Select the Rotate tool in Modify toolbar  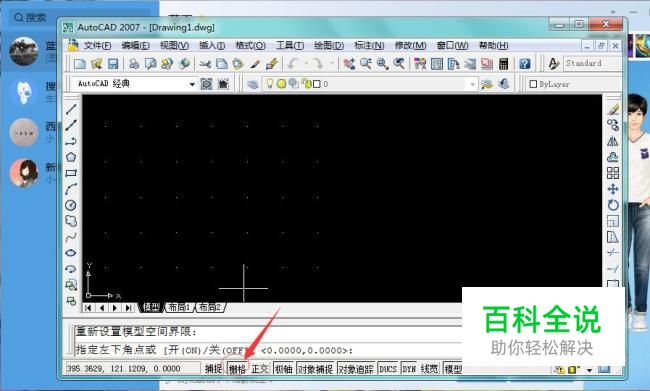[x=613, y=205]
